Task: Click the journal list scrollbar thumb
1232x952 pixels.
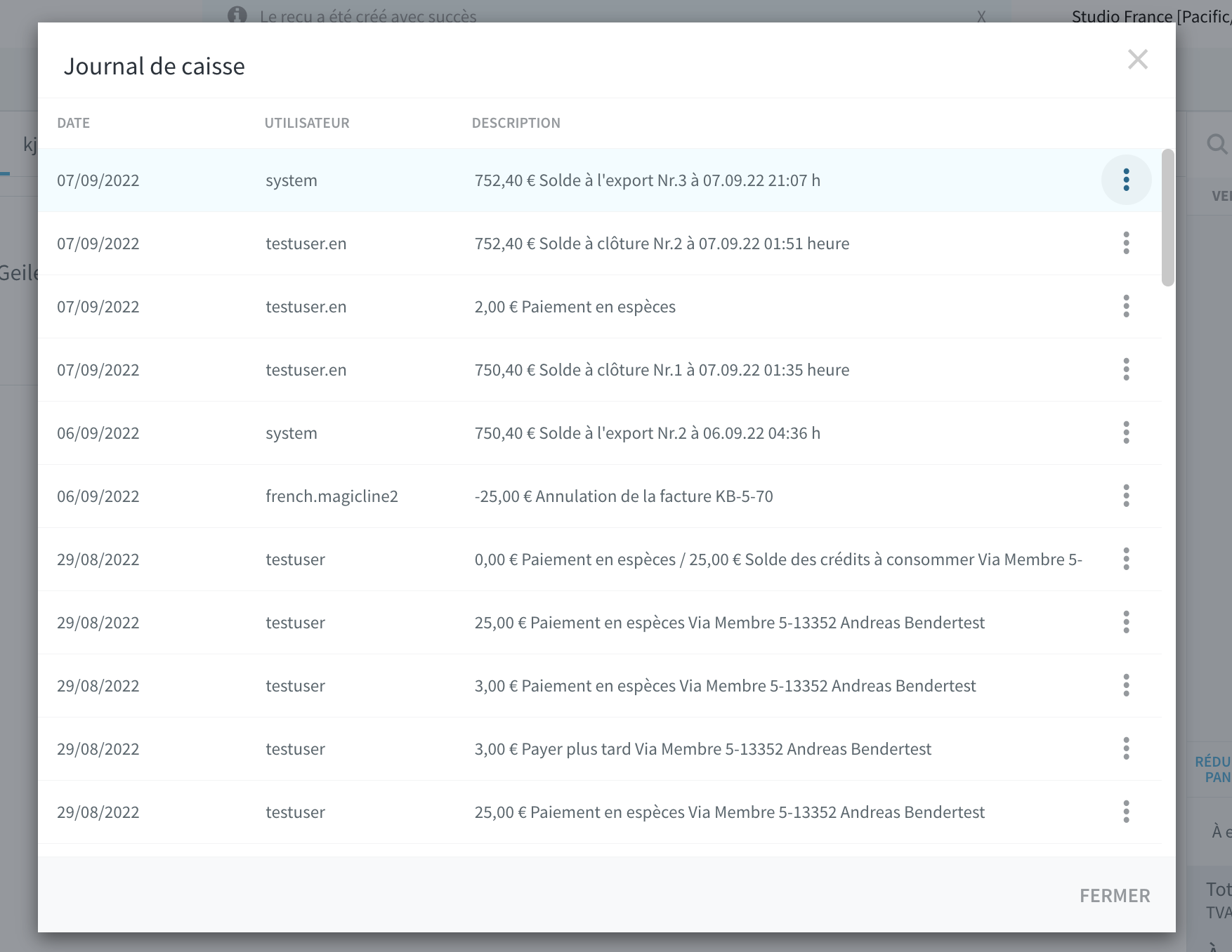Action: click(1168, 218)
